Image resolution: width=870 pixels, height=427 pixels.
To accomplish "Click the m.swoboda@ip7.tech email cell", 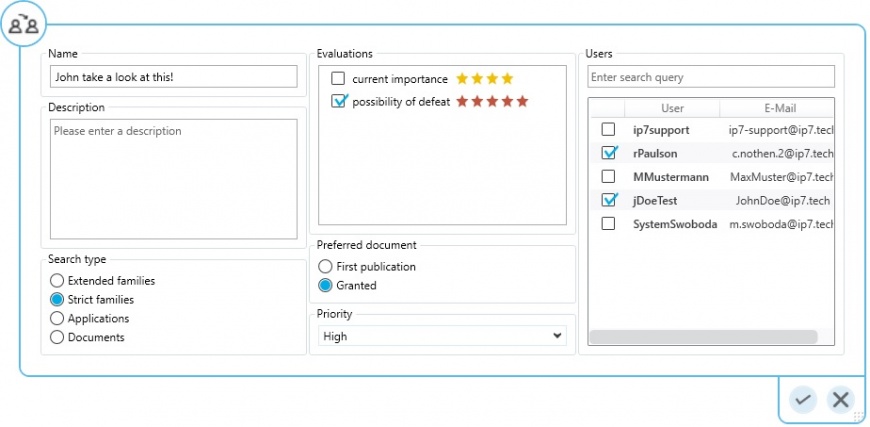I will (781, 225).
